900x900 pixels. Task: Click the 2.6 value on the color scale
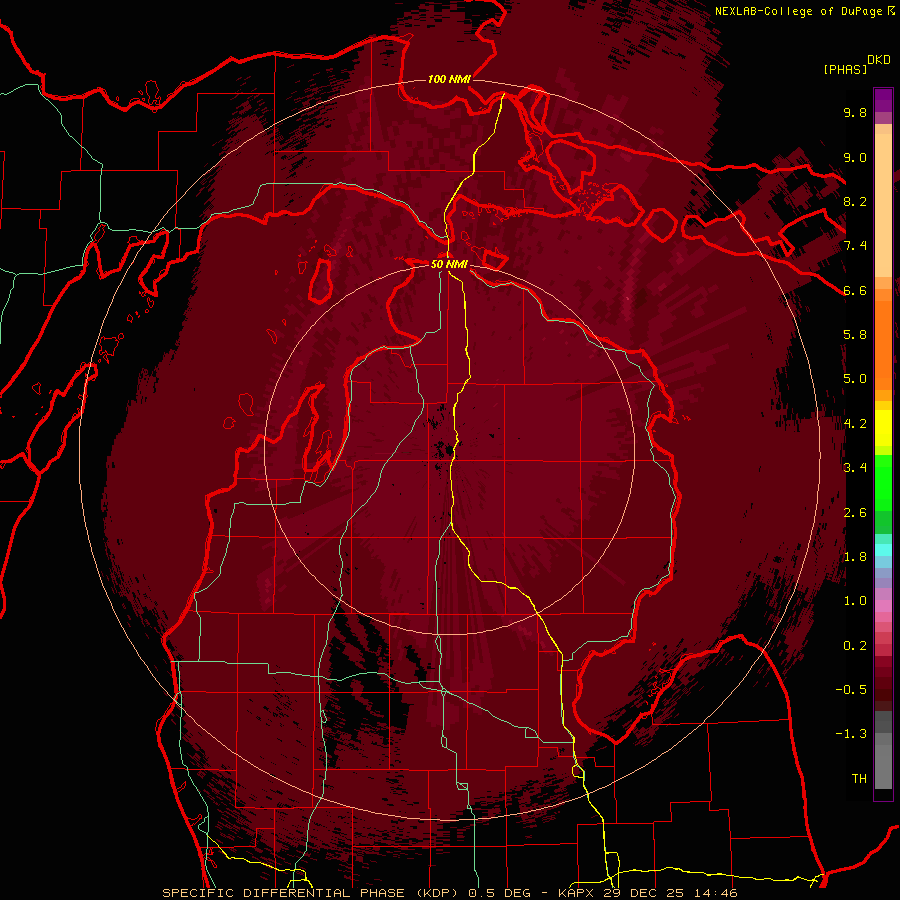pos(855,513)
